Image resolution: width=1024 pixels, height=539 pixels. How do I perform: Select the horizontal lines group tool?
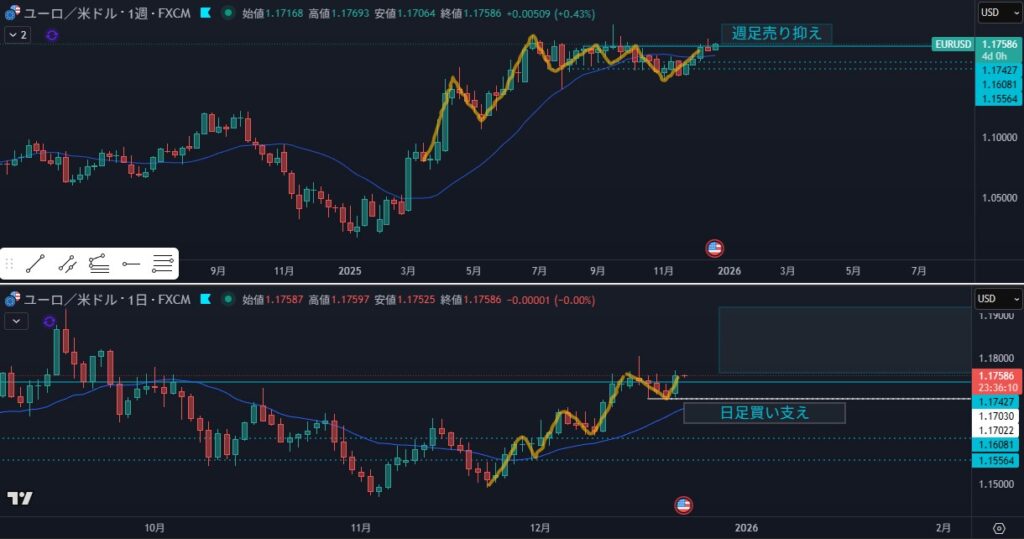(x=162, y=264)
